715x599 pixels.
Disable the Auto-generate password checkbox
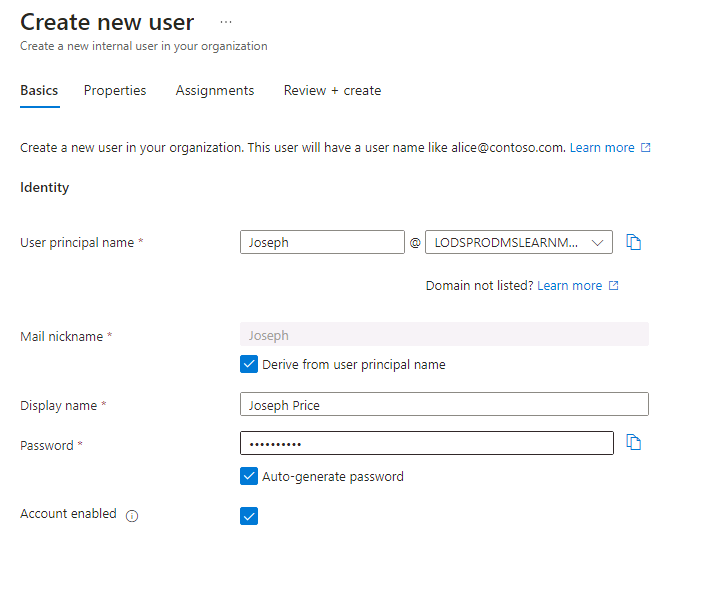point(249,476)
